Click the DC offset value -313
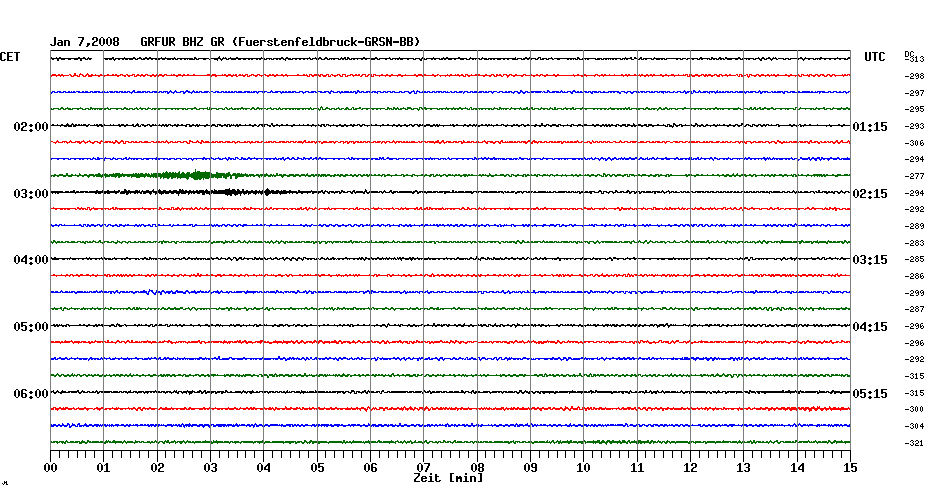The width and height of the screenshot is (930, 494). coord(915,59)
